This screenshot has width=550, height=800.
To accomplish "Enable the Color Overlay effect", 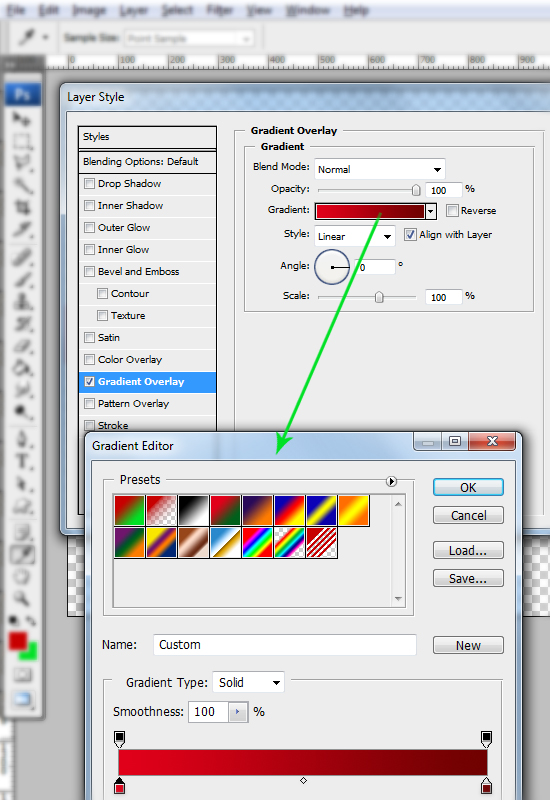I will [x=89, y=359].
